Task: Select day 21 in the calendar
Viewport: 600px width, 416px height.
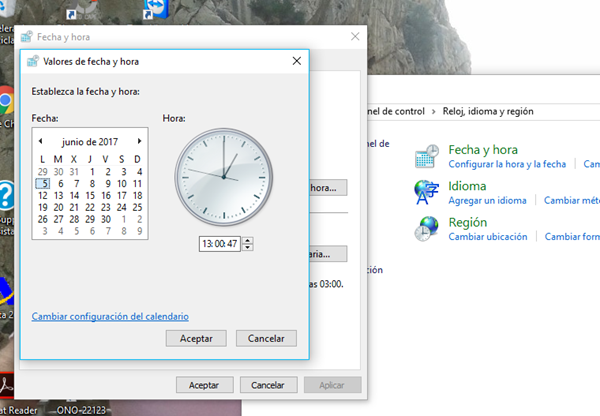Action: [x=74, y=207]
